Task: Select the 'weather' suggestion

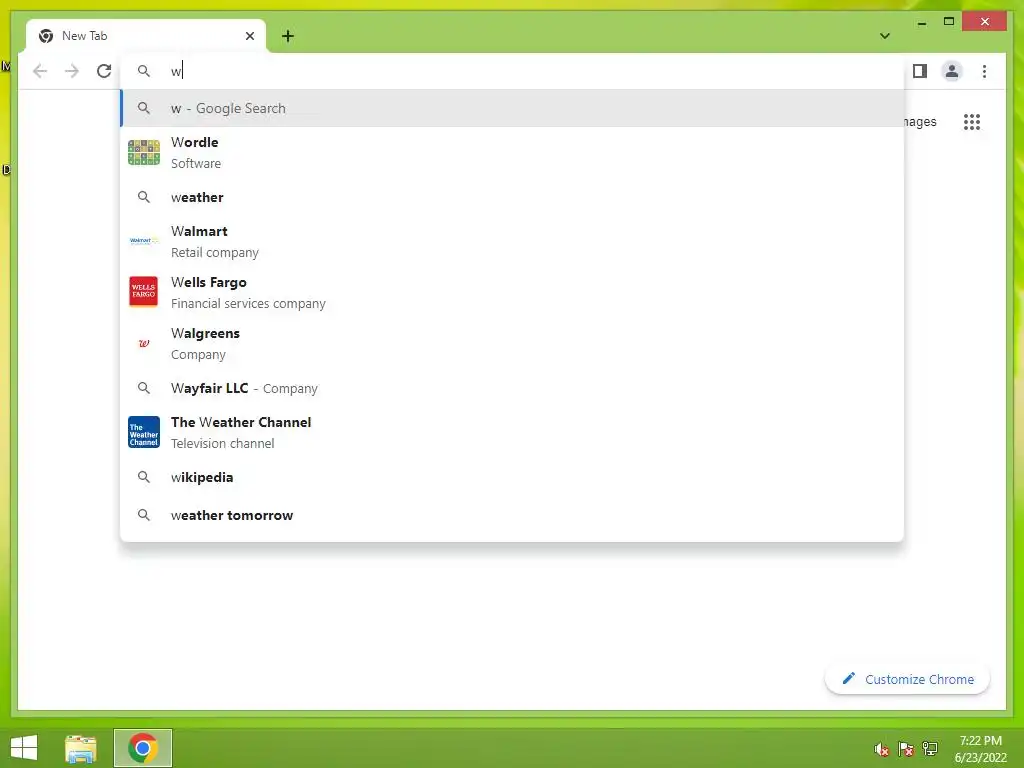Action: 513,197
